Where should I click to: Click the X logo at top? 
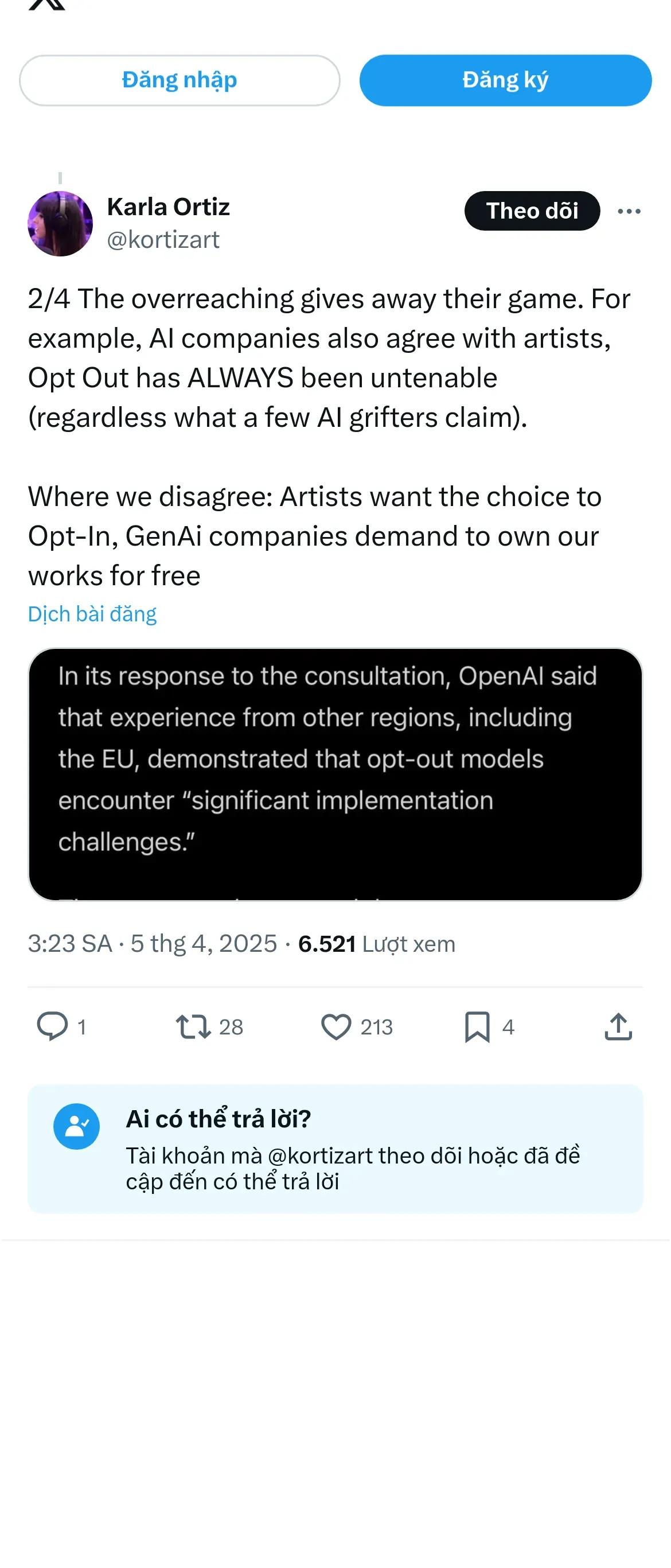coord(47,5)
